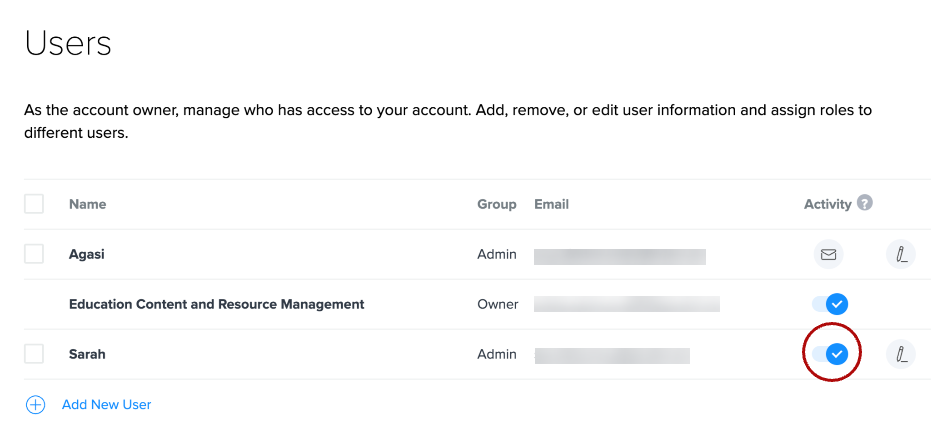Select the Agasi user name
The image size is (952, 444).
point(87,254)
